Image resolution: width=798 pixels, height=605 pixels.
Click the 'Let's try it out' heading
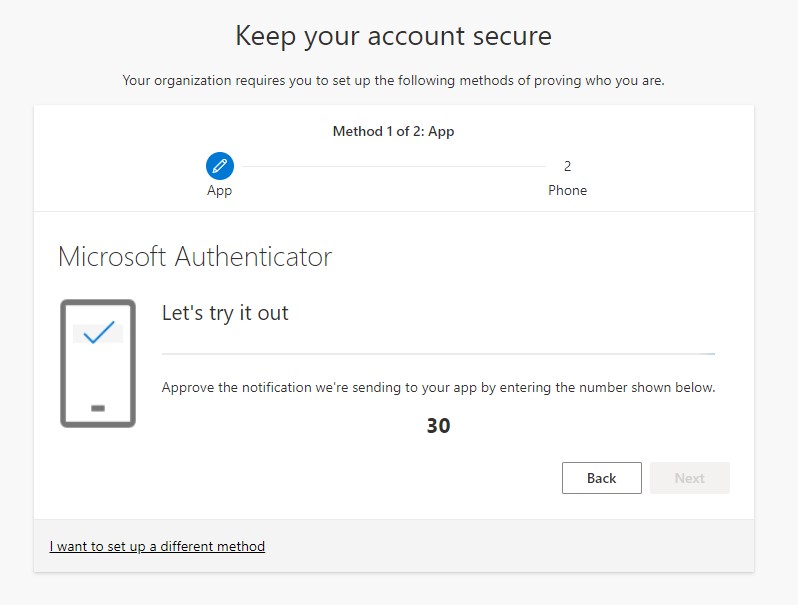click(225, 313)
